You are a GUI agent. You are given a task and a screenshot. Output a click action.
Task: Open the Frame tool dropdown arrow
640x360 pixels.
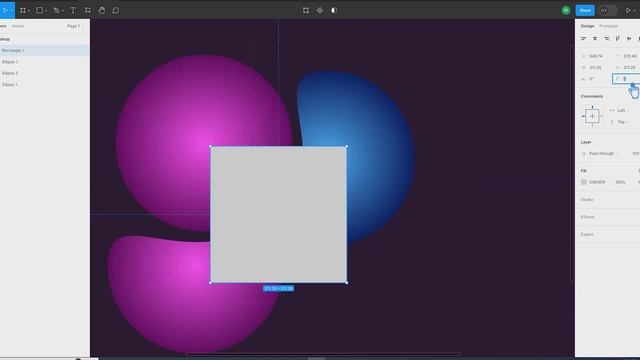(x=29, y=11)
